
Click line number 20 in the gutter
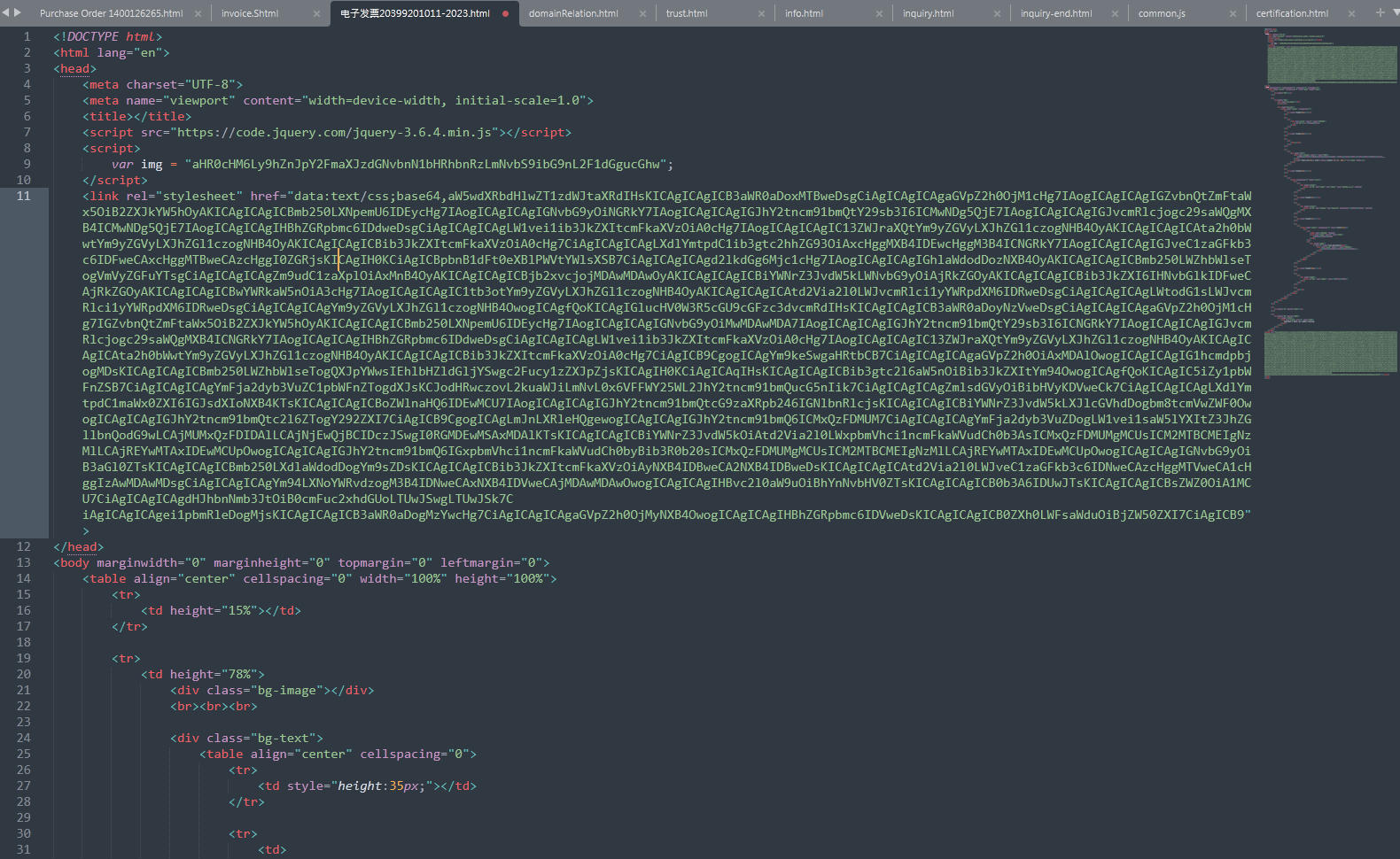(x=23, y=674)
